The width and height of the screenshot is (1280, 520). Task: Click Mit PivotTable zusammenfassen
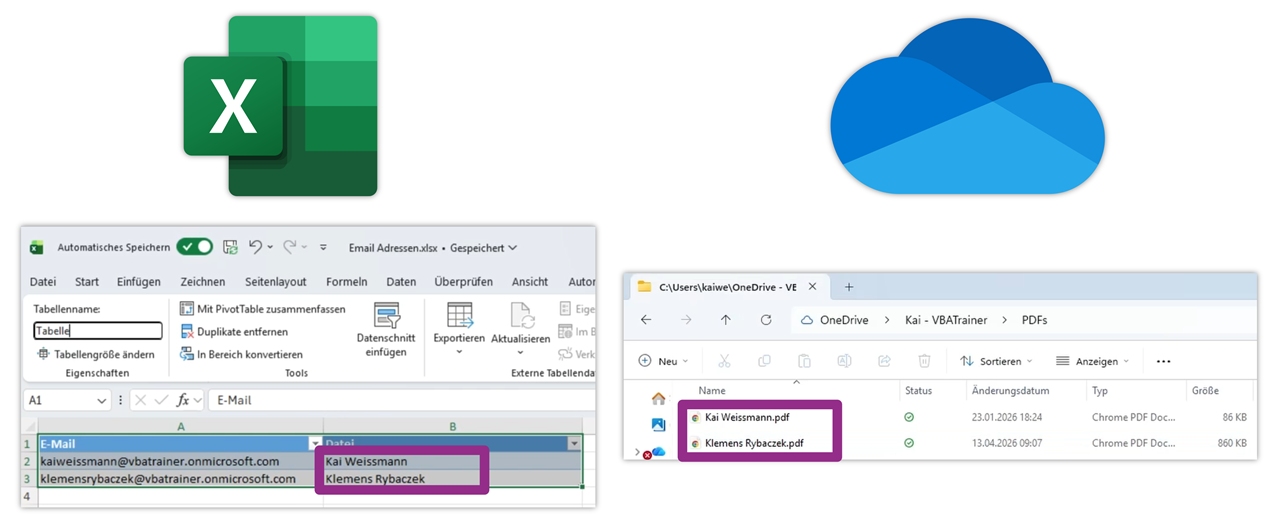point(263,309)
